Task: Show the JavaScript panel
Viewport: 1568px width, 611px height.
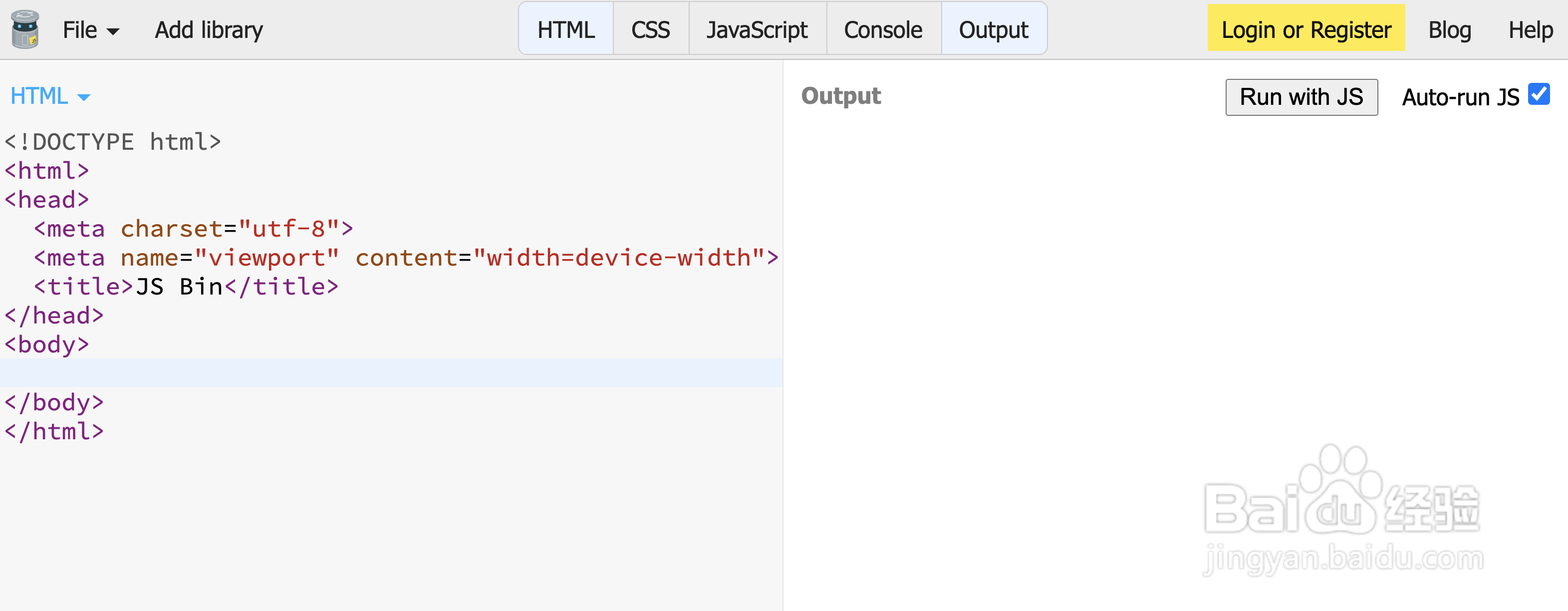Action: click(757, 30)
